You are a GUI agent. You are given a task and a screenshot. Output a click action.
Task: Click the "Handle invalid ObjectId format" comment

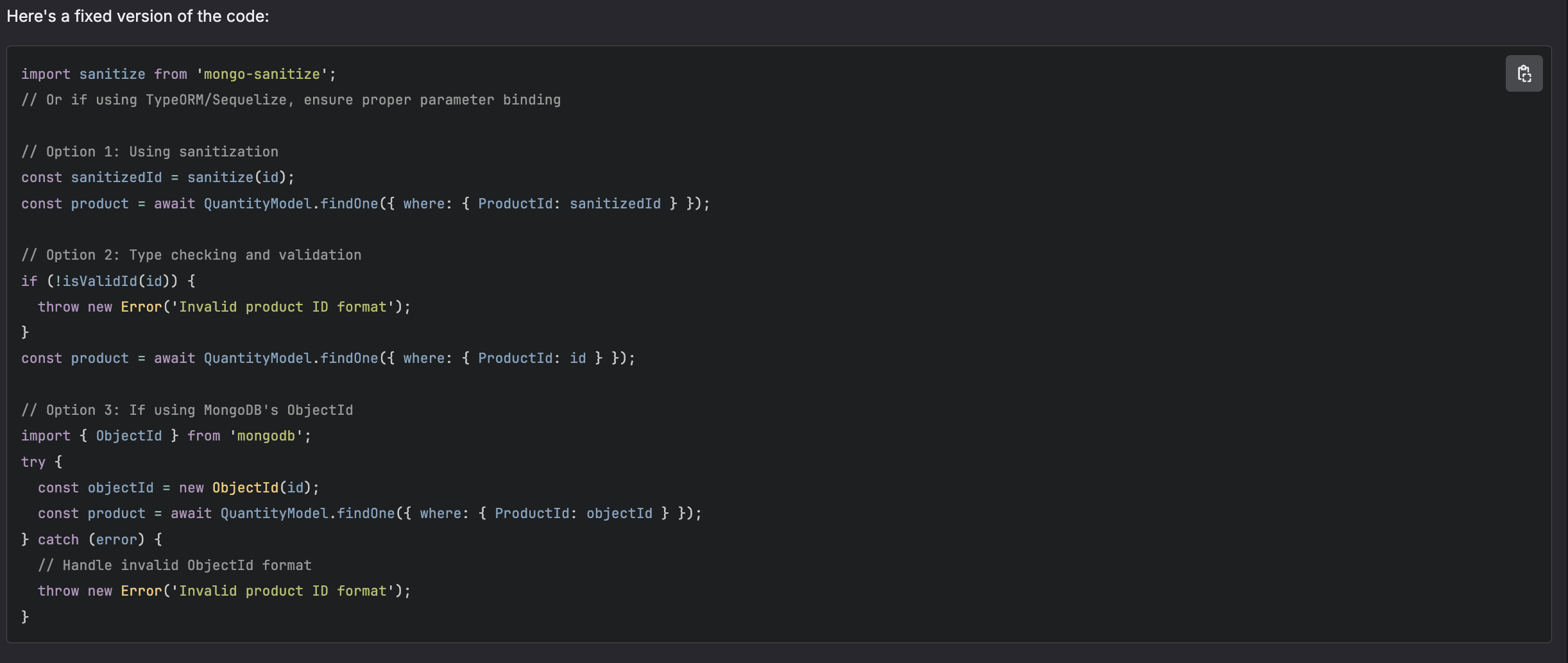(x=175, y=566)
